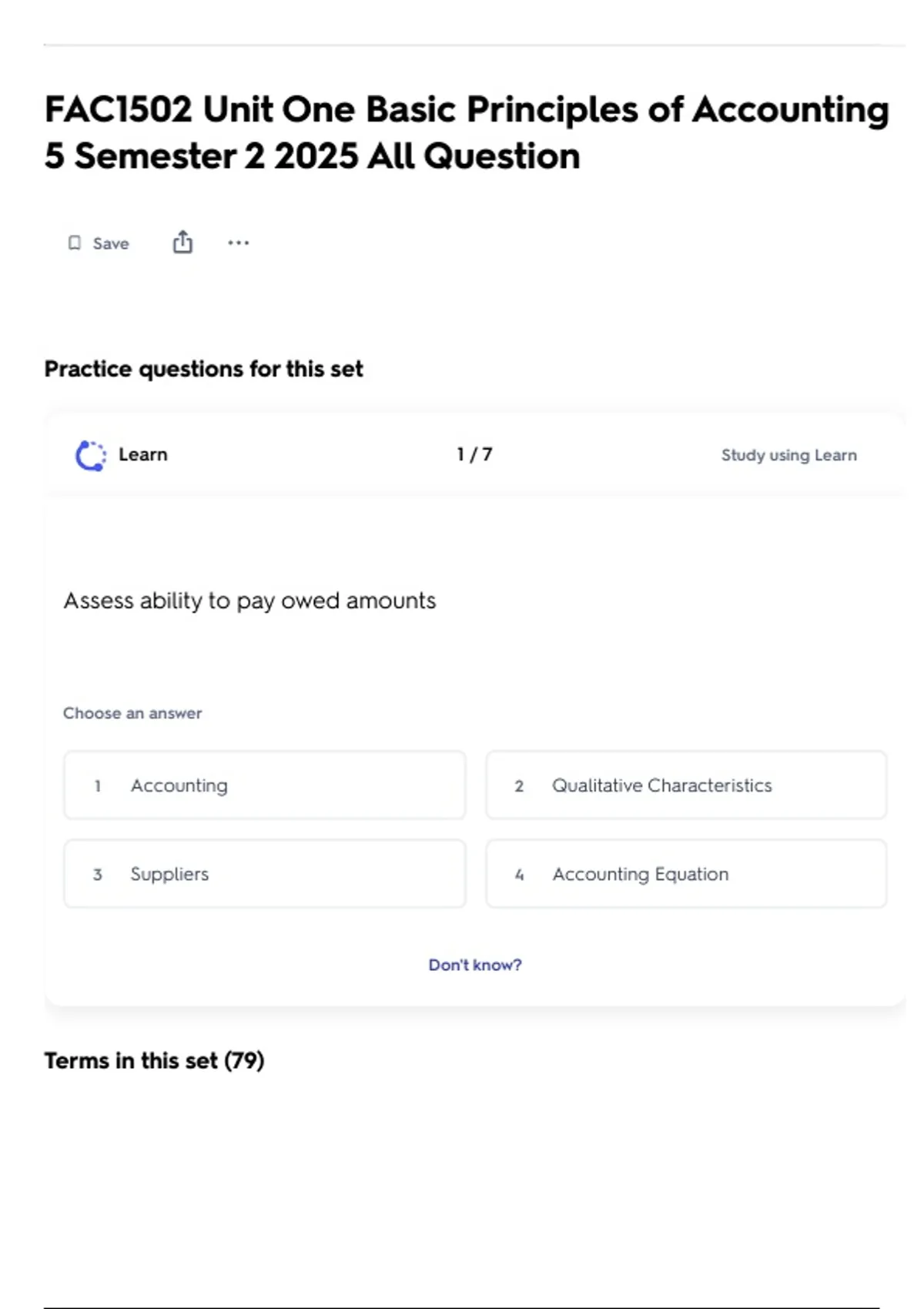924x1309 pixels.
Task: Click the Save label text
Action: click(111, 244)
